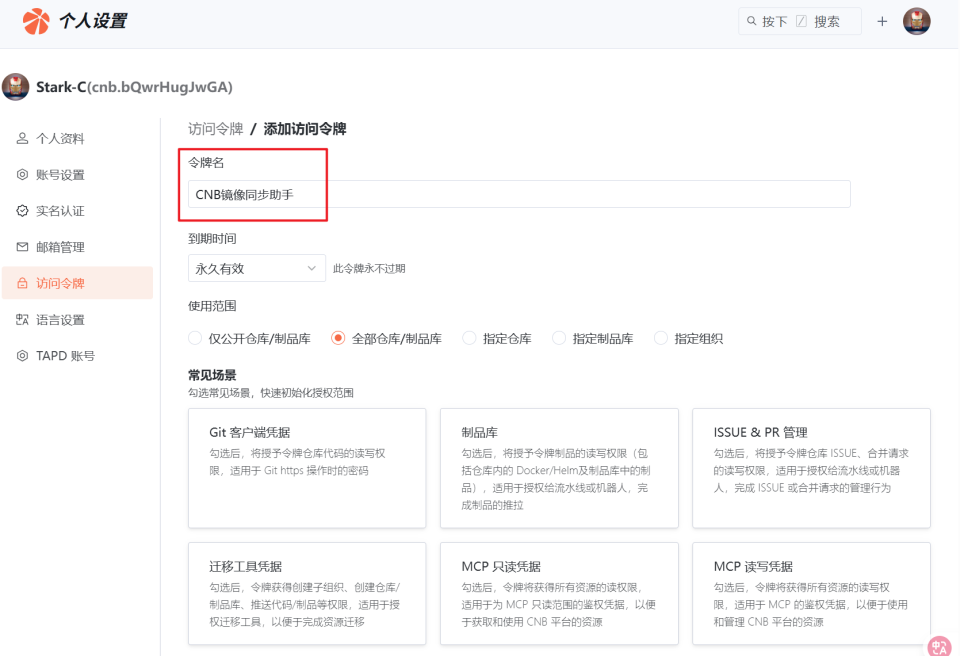Open 语言设置 page
This screenshot has height=656, width=960.
[77, 319]
